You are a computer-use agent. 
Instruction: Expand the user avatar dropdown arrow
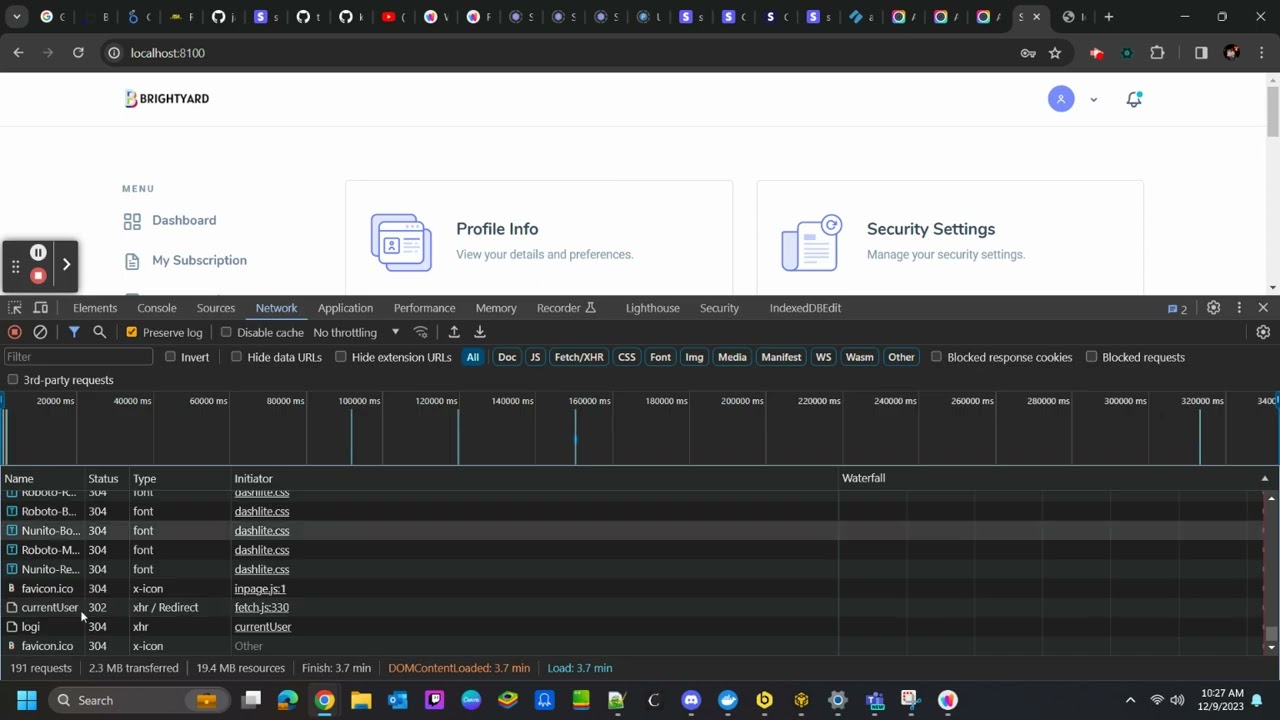coord(1093,99)
